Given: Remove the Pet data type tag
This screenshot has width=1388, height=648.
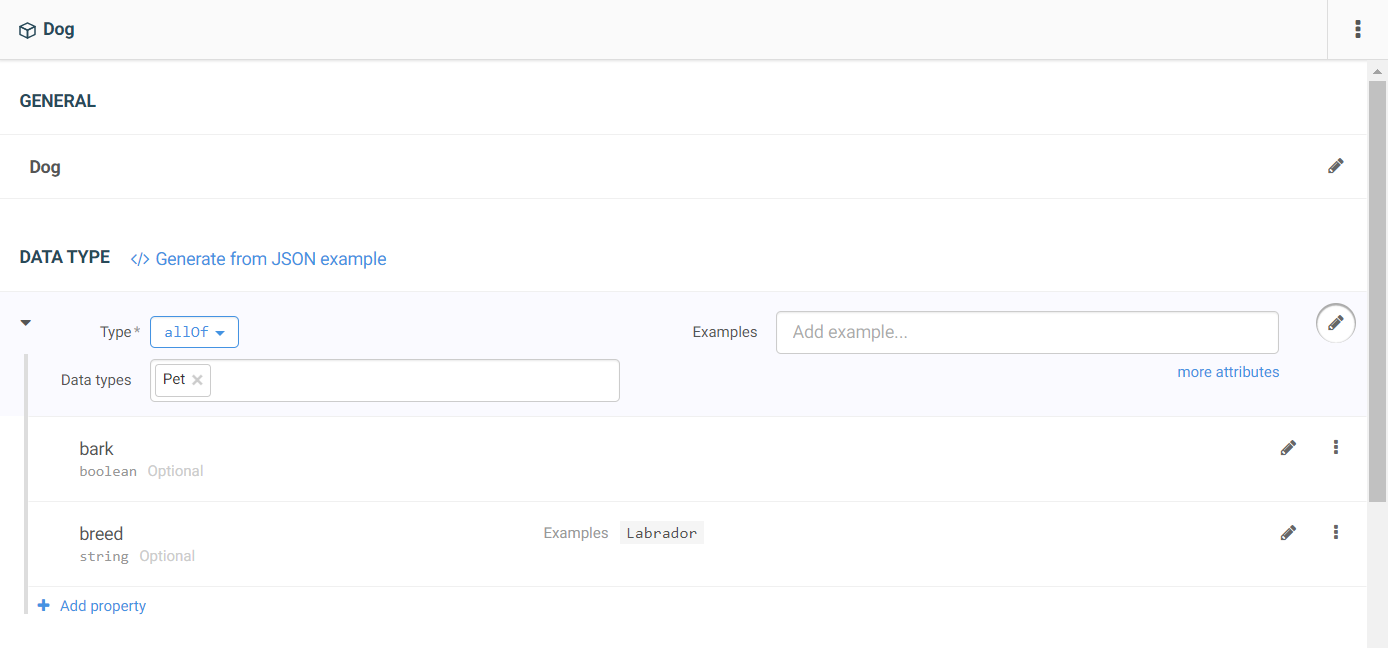Looking at the screenshot, I should pyautogui.click(x=197, y=380).
